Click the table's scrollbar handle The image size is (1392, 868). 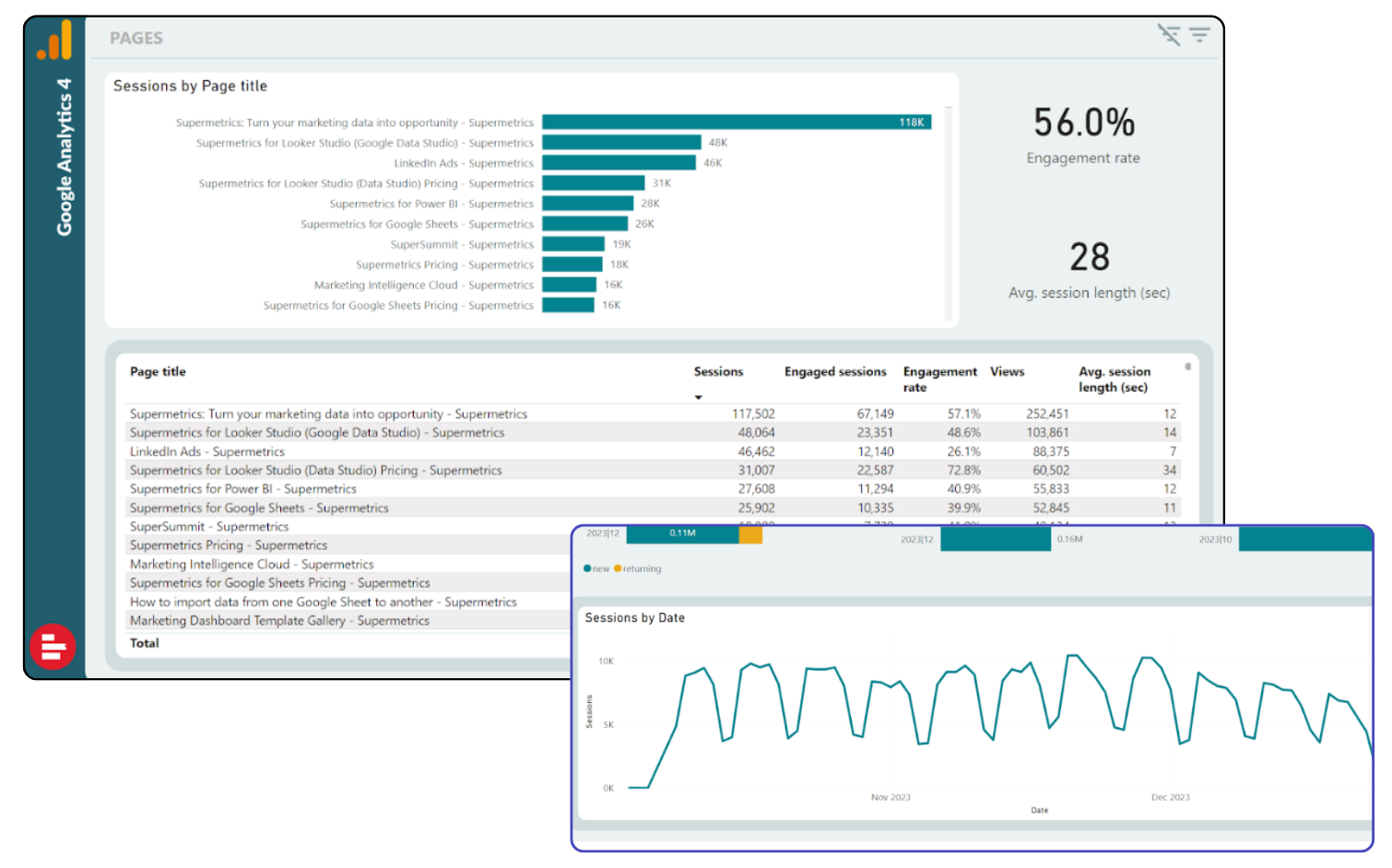pos(1187,367)
